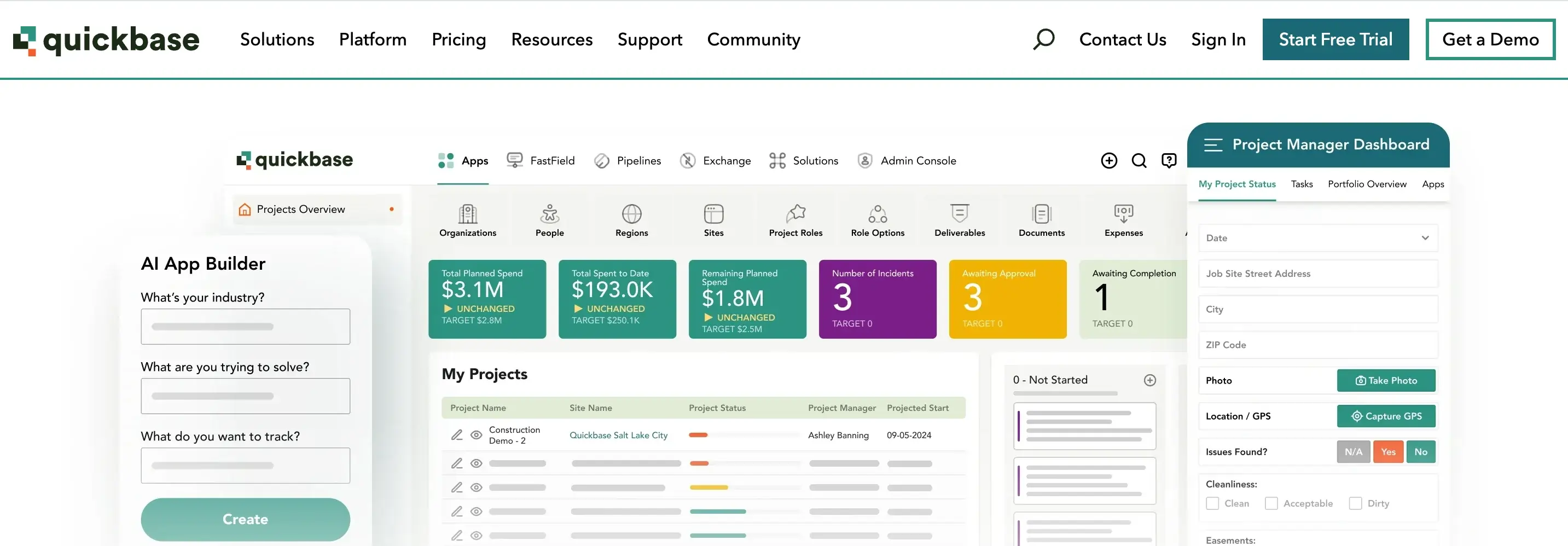
Task: Open the Sites table icon
Action: [x=713, y=214]
